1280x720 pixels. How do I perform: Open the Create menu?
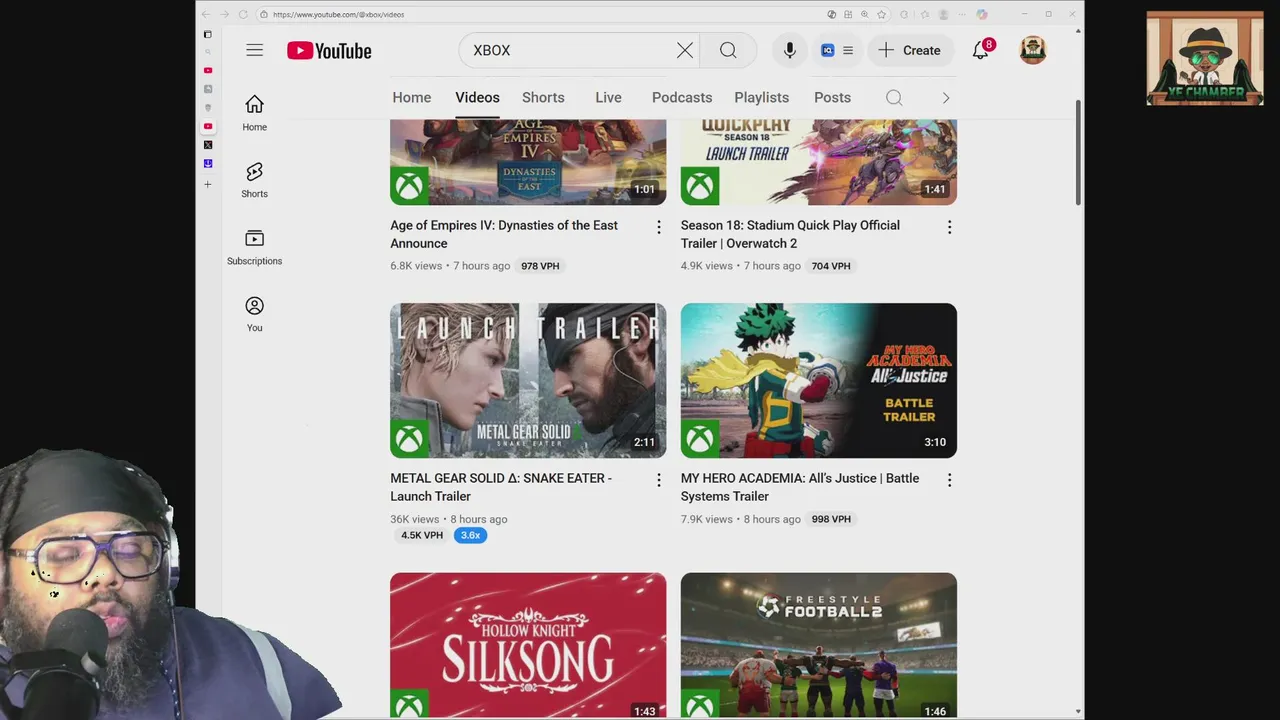pos(910,50)
